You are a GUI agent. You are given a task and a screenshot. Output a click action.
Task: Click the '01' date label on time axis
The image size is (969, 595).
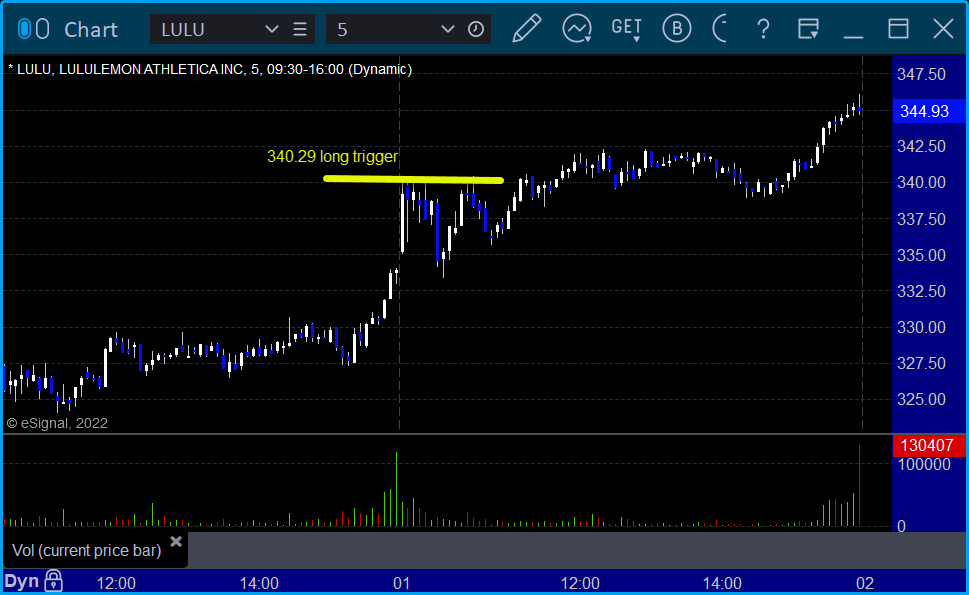[x=401, y=583]
